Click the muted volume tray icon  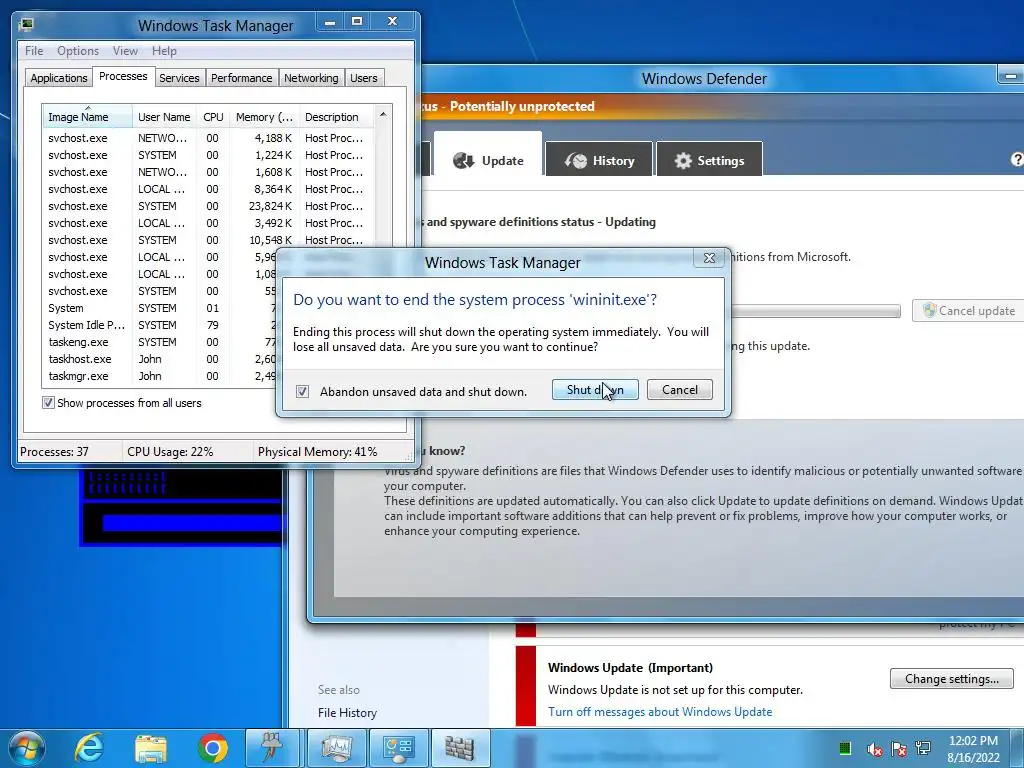coord(874,749)
